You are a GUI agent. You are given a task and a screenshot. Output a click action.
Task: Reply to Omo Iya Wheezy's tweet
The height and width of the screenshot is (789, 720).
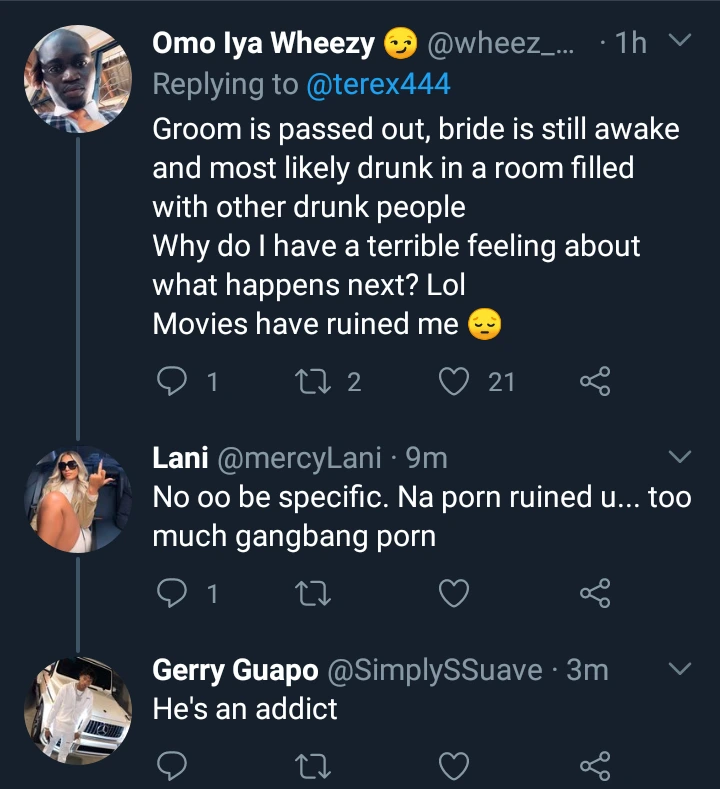(174, 380)
